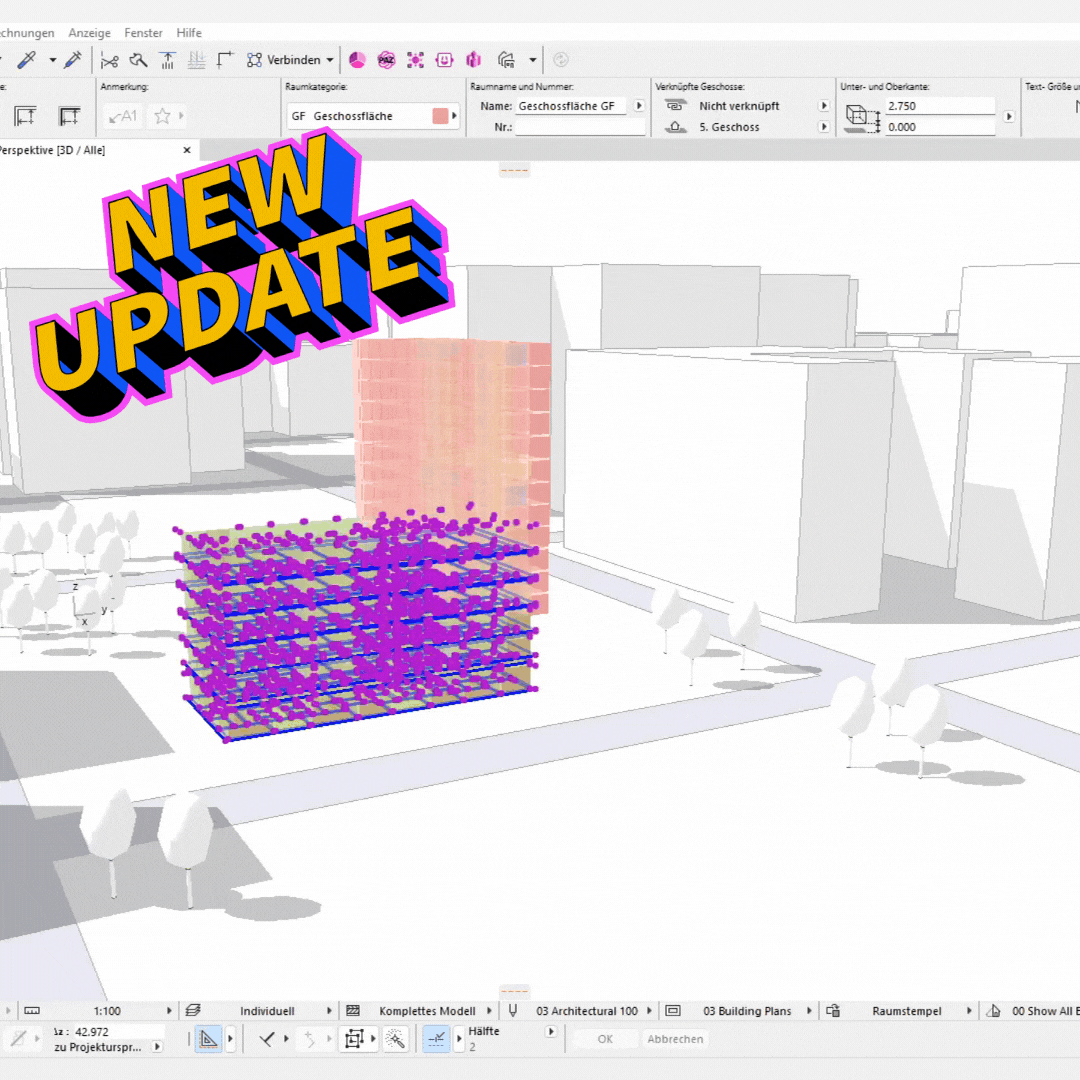Click the pink focus-frame add-on icon
The image size is (1080, 1080).
point(415,61)
